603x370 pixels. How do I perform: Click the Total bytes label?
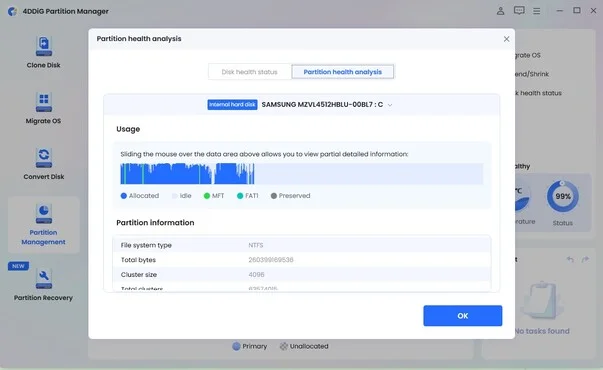[138, 260]
